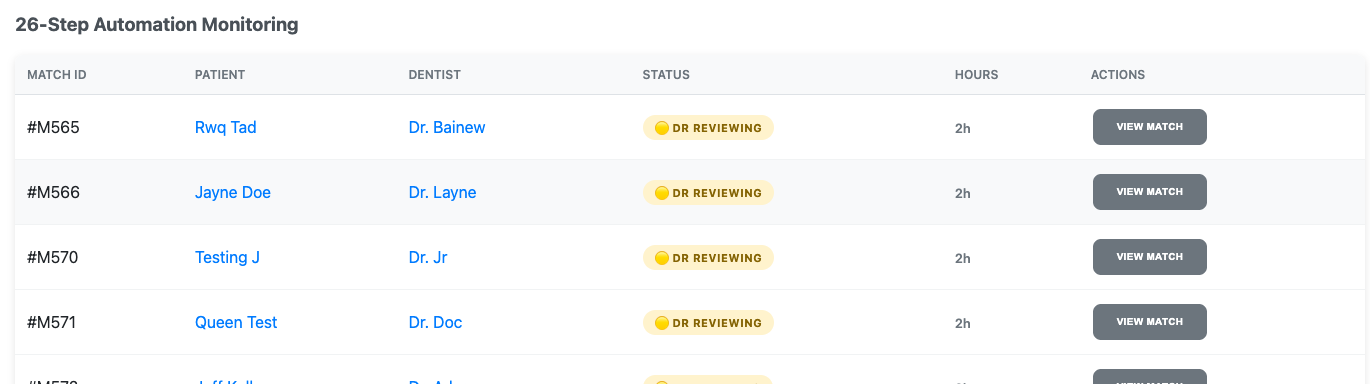1370x384 pixels.
Task: Click View Match for match #M570
Action: 1149,257
